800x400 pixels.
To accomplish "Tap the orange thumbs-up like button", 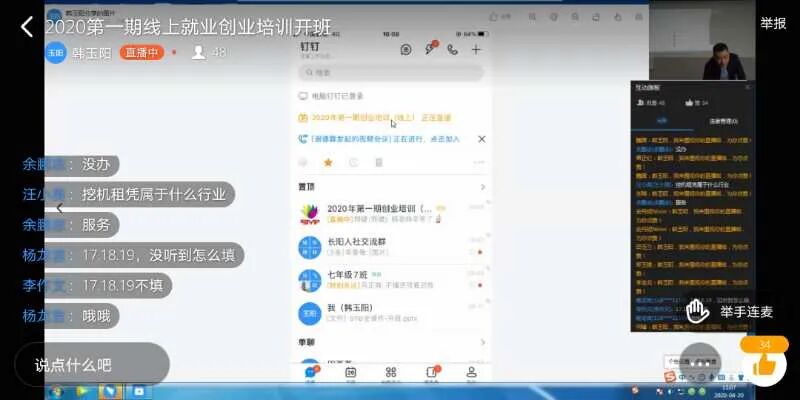I will point(764,365).
